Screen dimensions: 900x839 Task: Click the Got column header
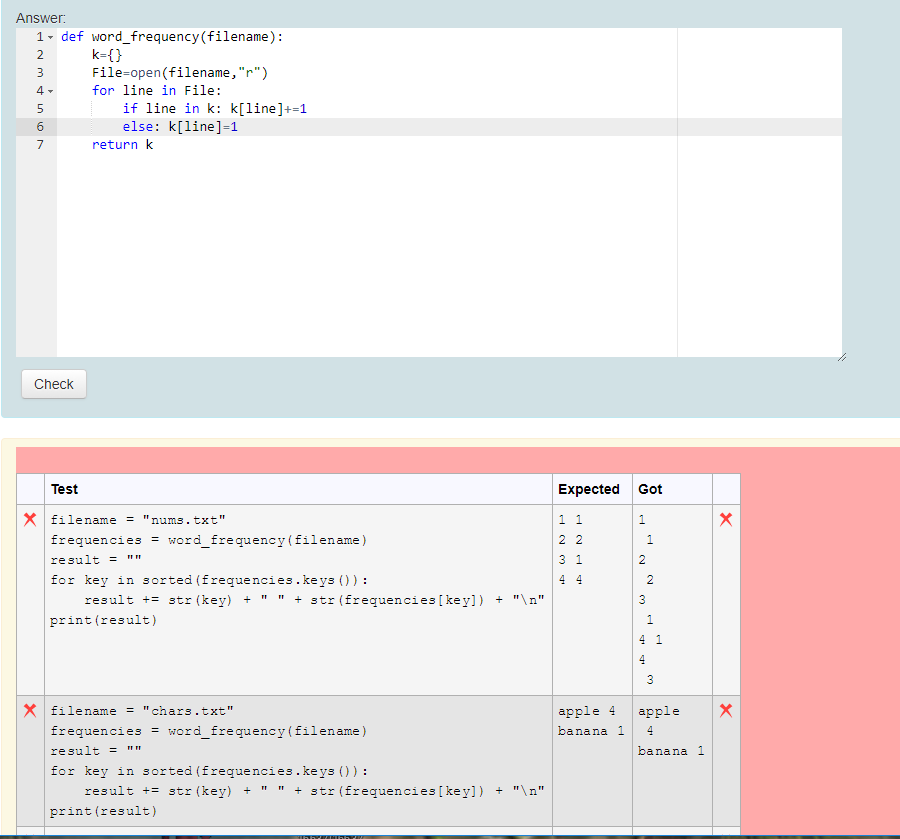(650, 489)
